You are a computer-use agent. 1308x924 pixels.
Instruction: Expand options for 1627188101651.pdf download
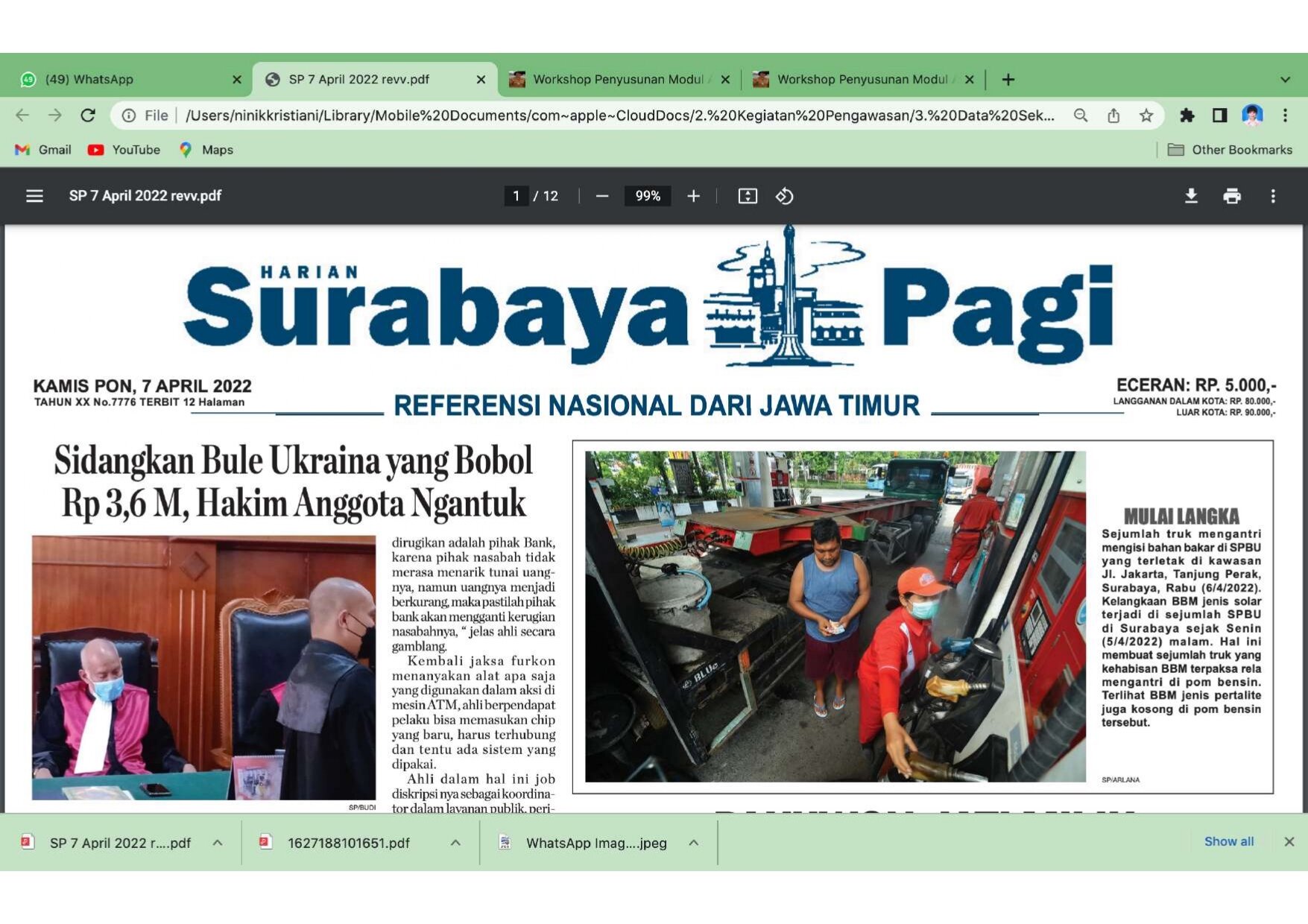click(455, 843)
